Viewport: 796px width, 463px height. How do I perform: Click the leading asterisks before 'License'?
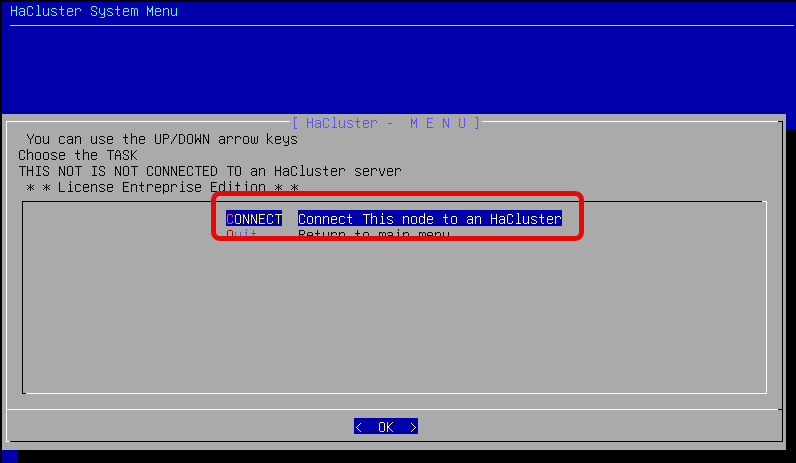pyautogui.click(x=38, y=187)
